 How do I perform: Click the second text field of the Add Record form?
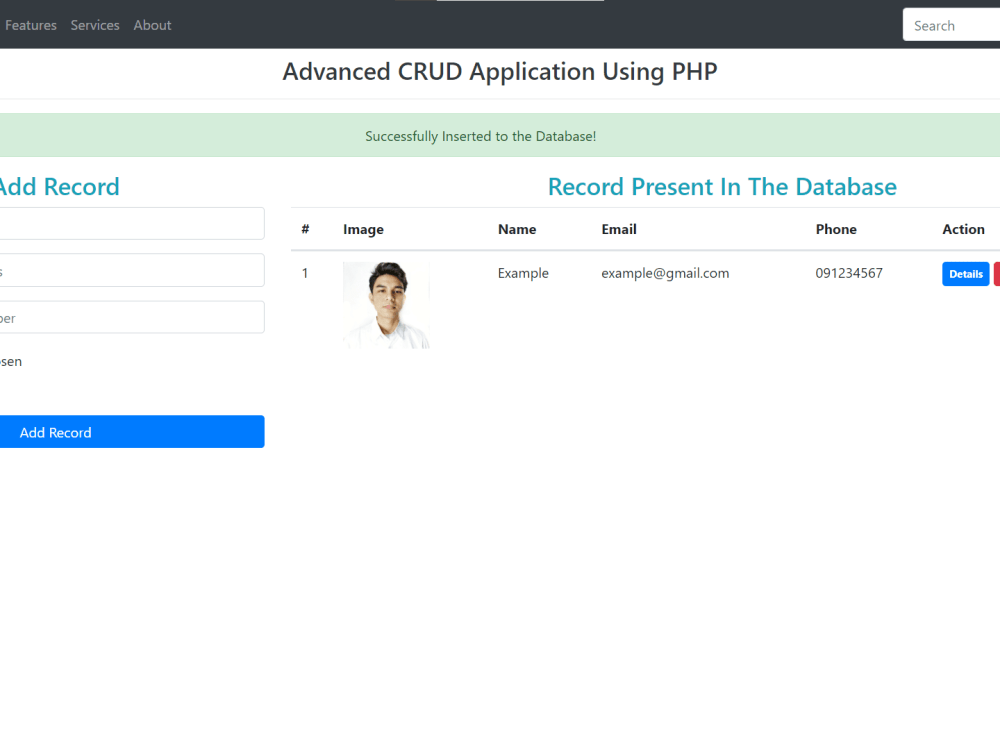click(132, 269)
